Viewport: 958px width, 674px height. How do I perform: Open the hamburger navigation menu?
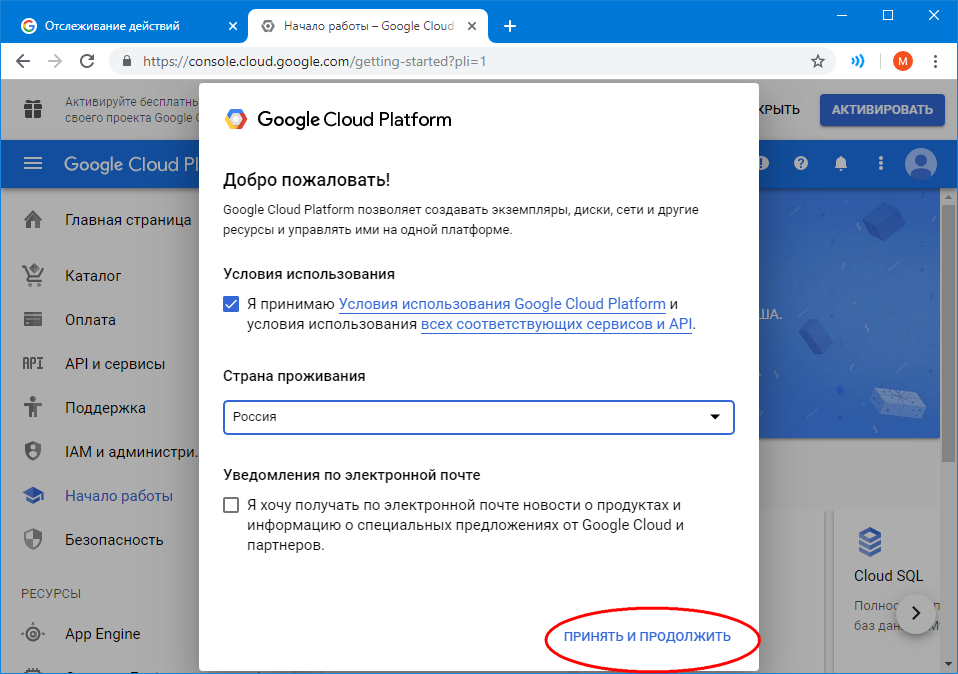(33, 164)
